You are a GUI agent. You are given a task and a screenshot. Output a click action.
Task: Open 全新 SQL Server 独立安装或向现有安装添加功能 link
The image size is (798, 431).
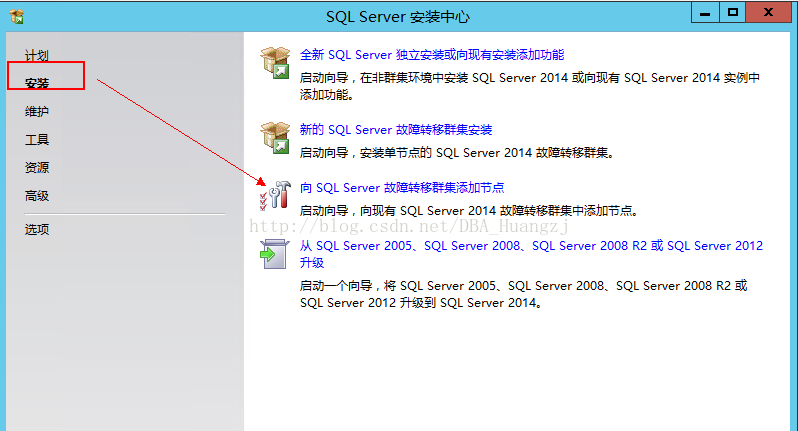[x=432, y=54]
